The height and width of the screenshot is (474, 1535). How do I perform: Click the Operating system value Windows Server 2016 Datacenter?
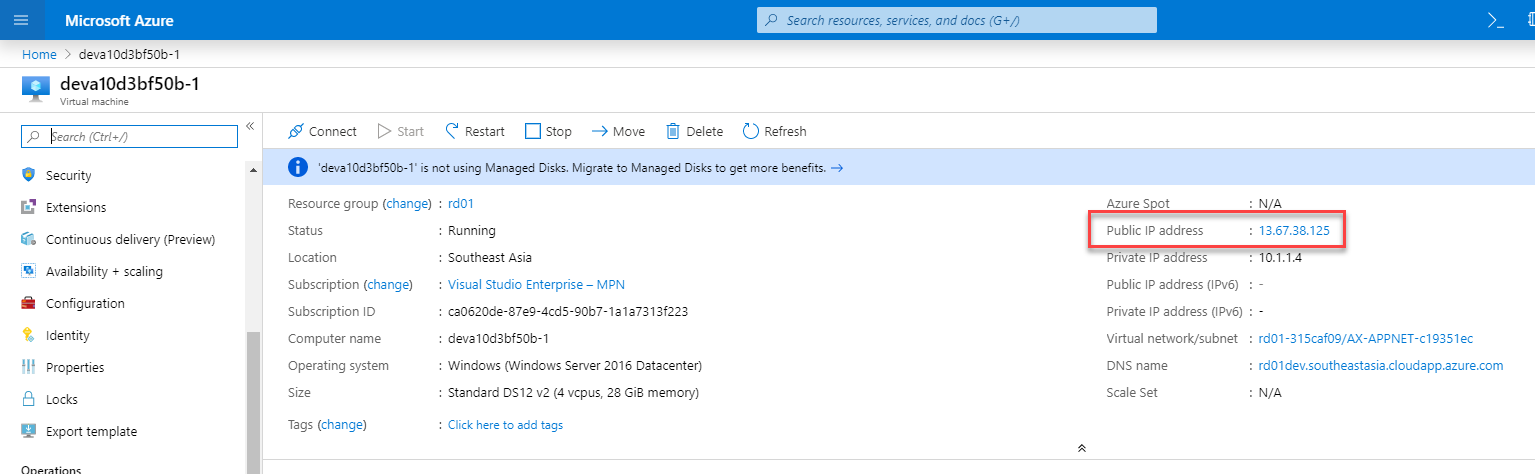(x=575, y=365)
